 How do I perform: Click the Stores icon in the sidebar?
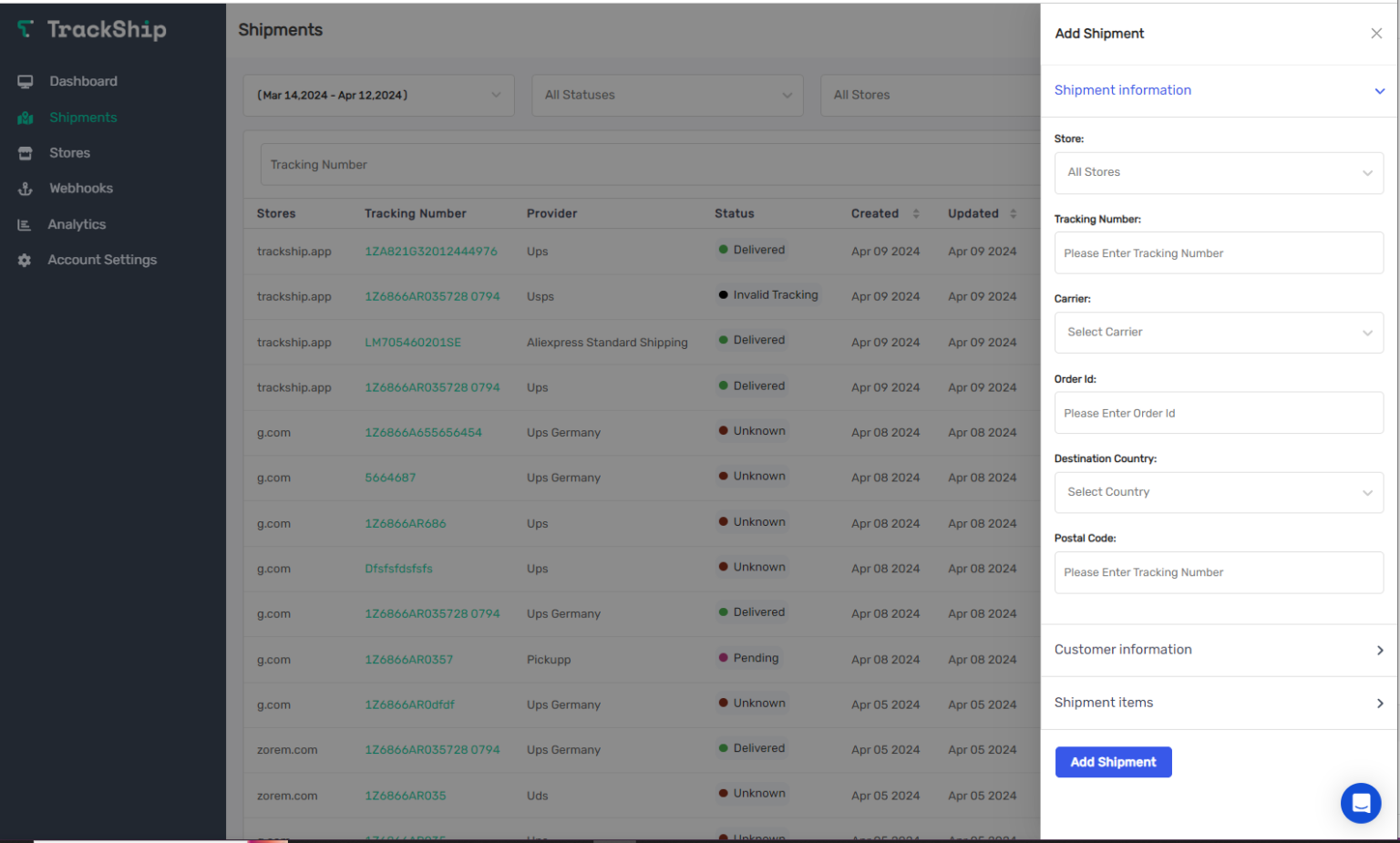point(25,152)
